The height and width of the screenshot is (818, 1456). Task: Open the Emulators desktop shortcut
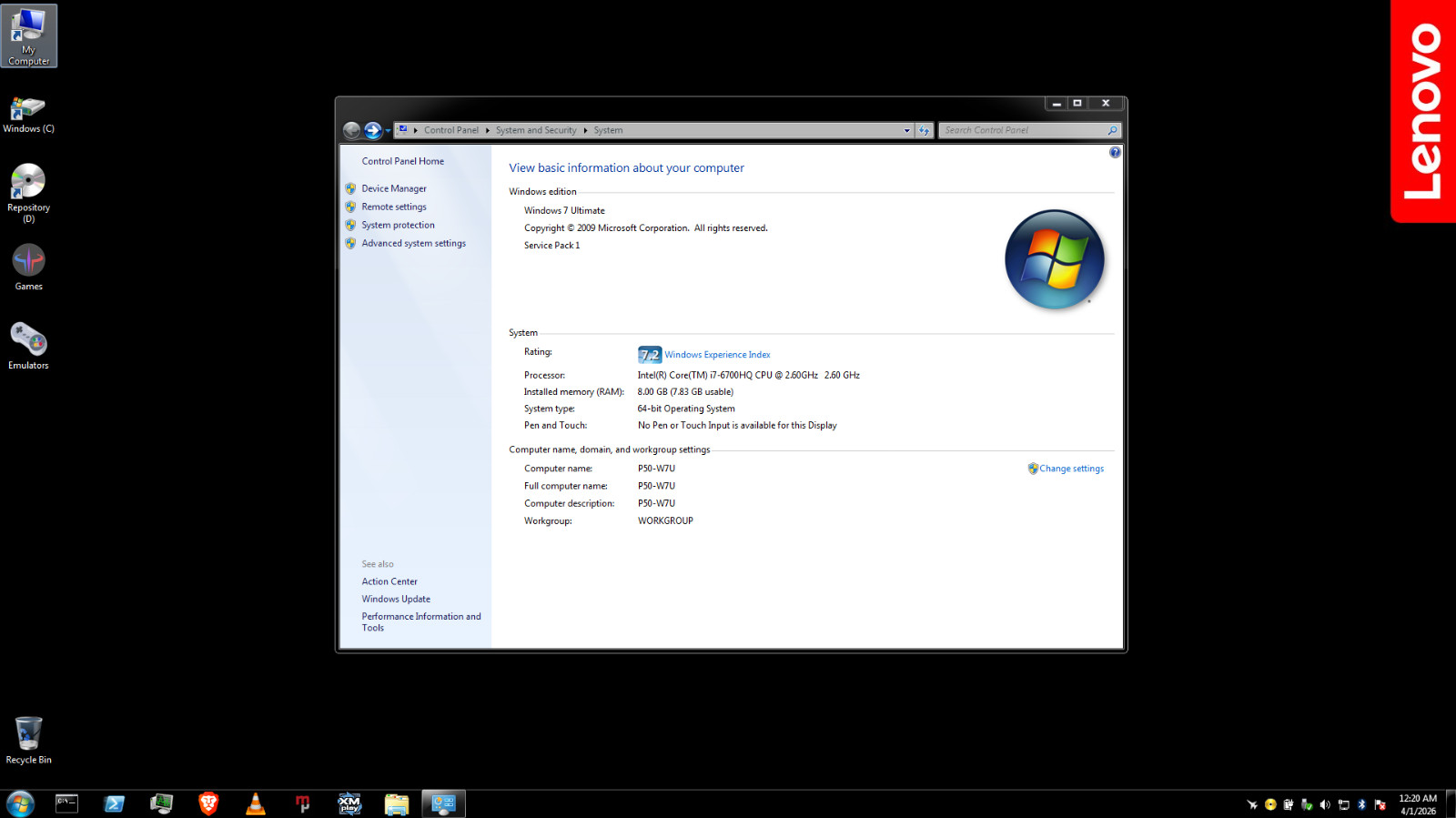coord(28,346)
